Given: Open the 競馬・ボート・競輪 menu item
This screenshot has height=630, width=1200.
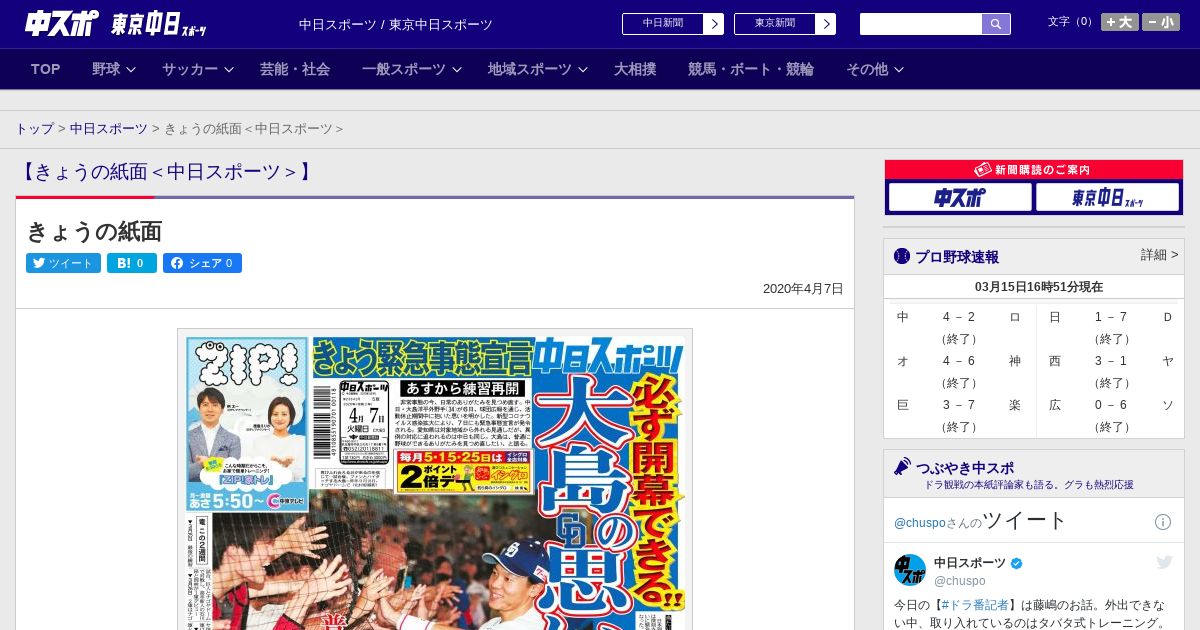Looking at the screenshot, I should click(x=751, y=69).
